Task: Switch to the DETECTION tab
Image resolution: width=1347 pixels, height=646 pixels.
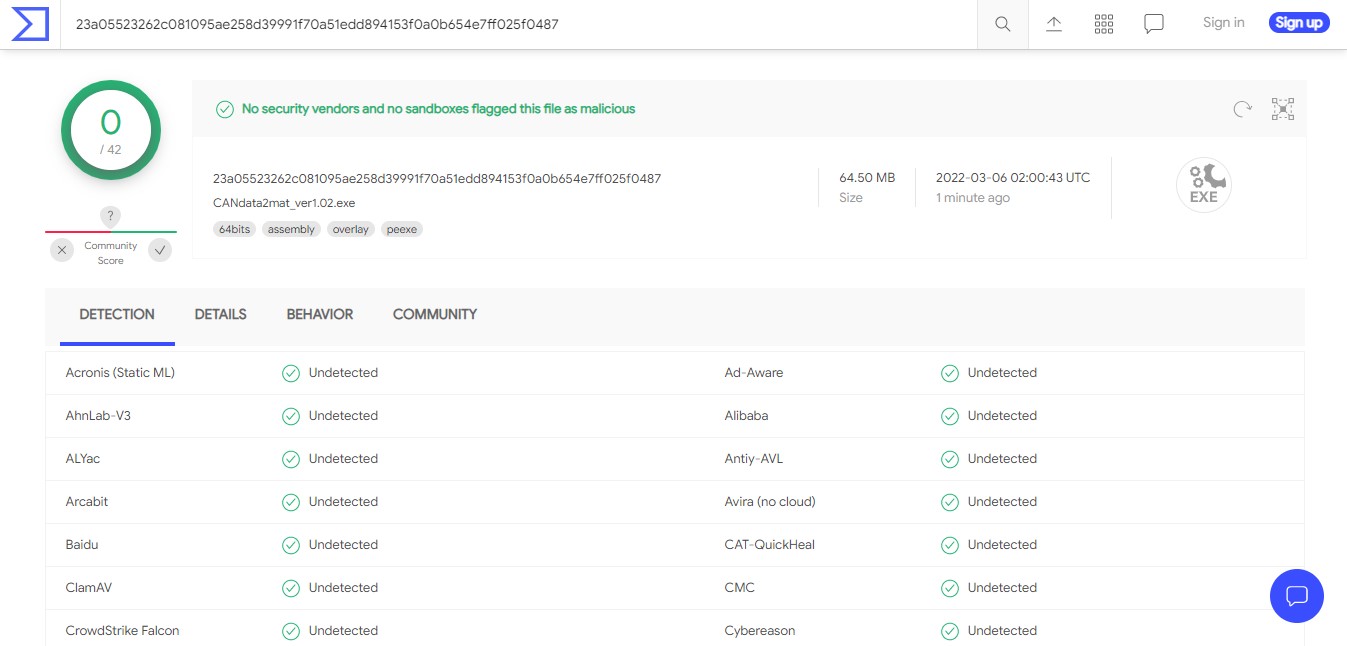Action: pyautogui.click(x=117, y=314)
